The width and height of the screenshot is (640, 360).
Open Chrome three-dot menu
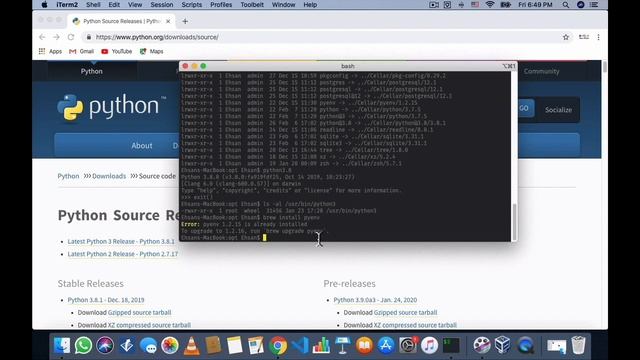tap(598, 37)
